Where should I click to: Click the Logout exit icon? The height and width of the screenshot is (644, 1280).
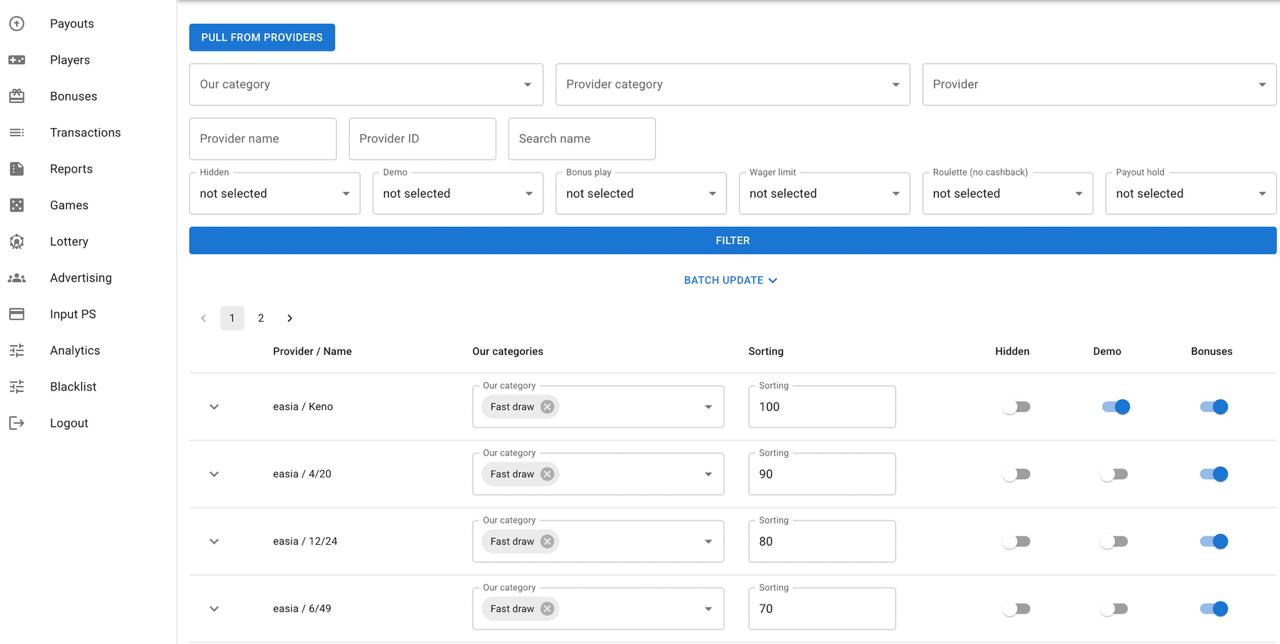[x=17, y=423]
